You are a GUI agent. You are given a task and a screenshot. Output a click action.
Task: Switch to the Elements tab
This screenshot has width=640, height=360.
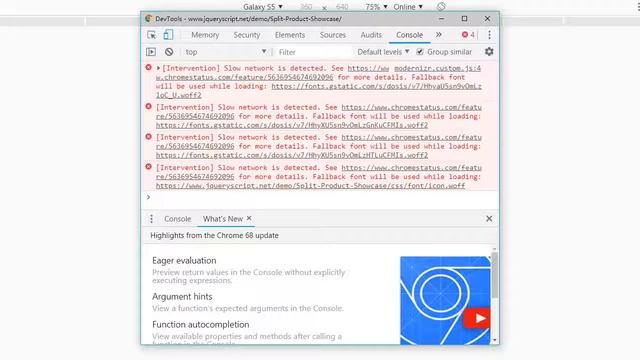(290, 35)
